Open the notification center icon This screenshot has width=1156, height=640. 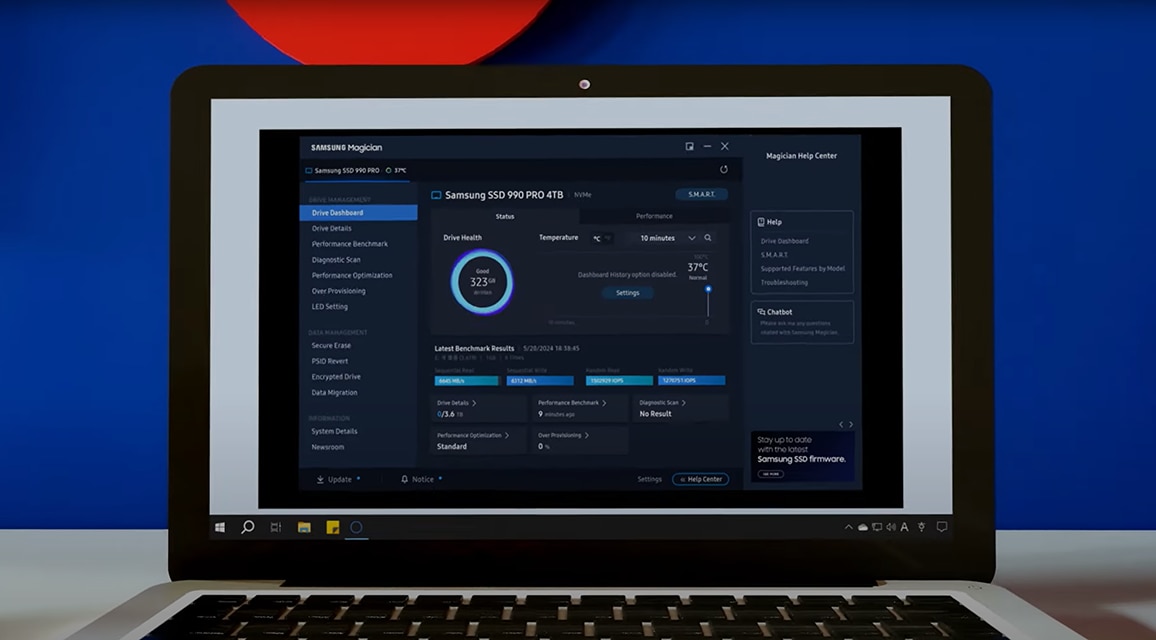[941, 526]
